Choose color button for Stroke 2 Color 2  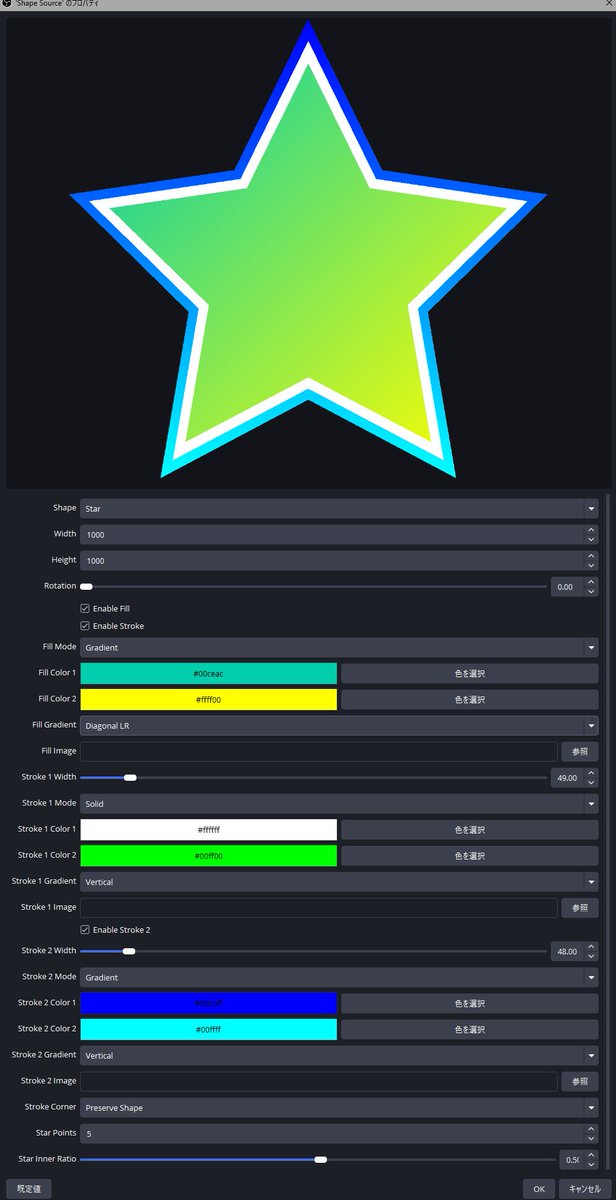point(470,1029)
